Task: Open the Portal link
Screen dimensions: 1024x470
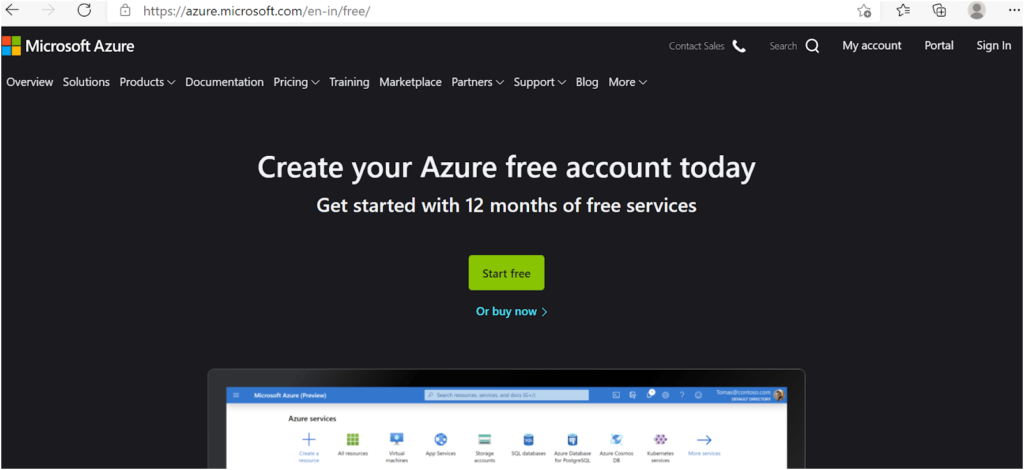Action: [x=939, y=46]
